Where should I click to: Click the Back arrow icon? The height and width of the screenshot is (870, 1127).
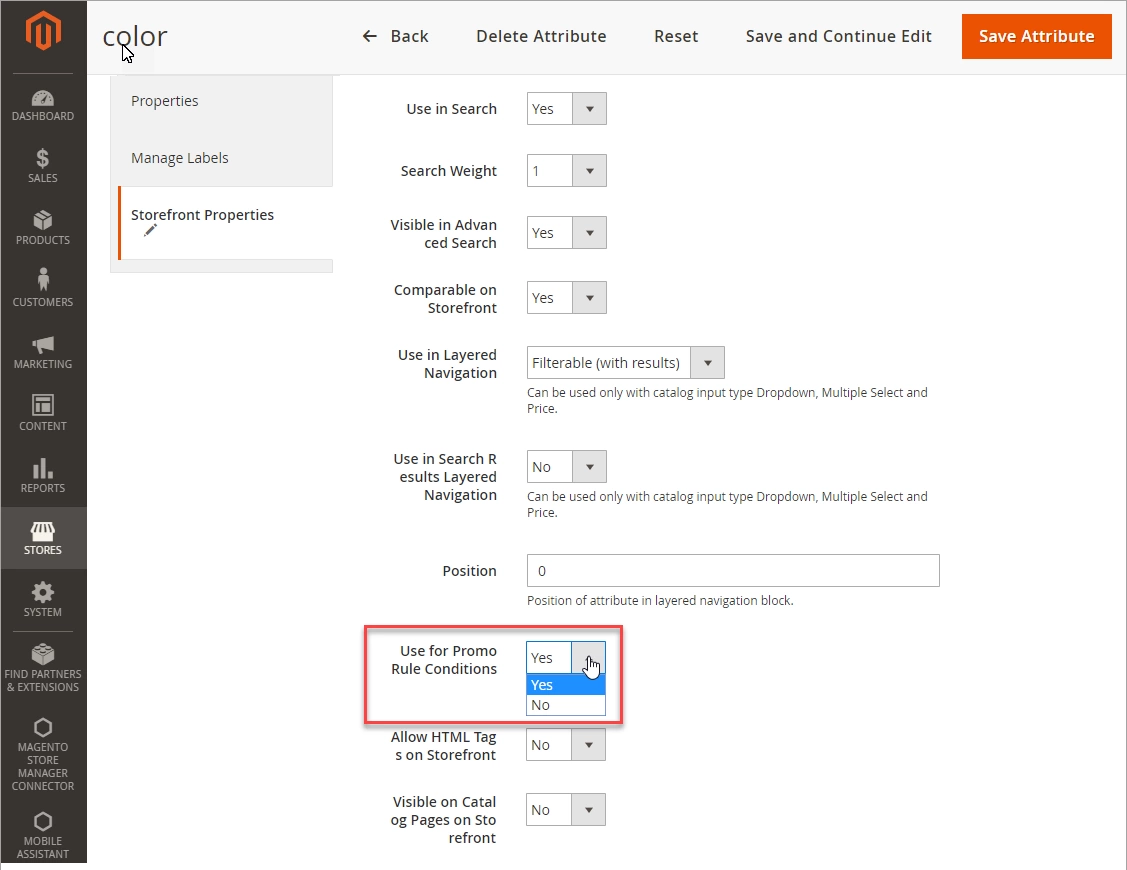tap(369, 36)
